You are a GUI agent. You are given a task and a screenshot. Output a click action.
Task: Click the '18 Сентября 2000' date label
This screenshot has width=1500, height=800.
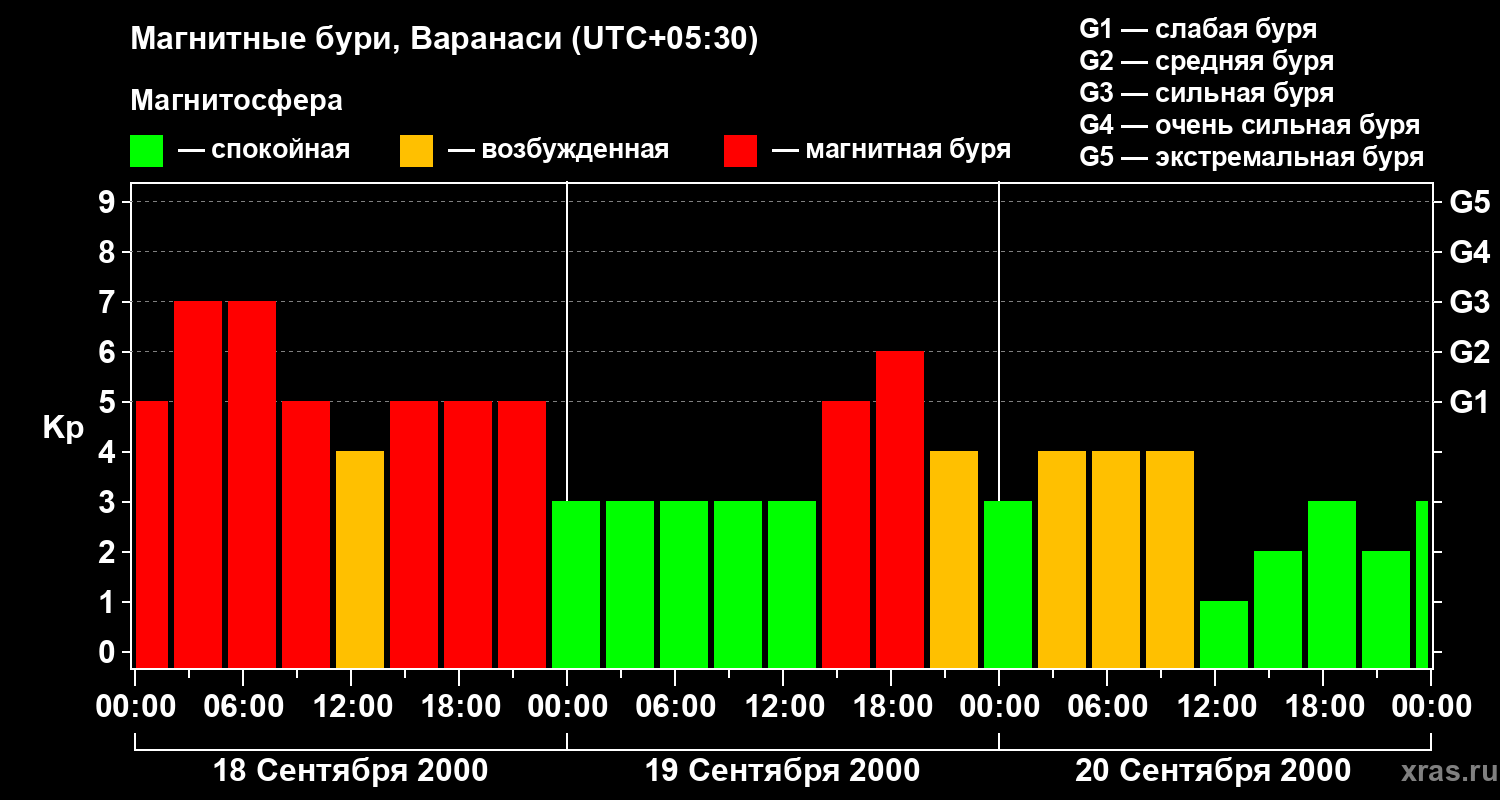pos(351,771)
